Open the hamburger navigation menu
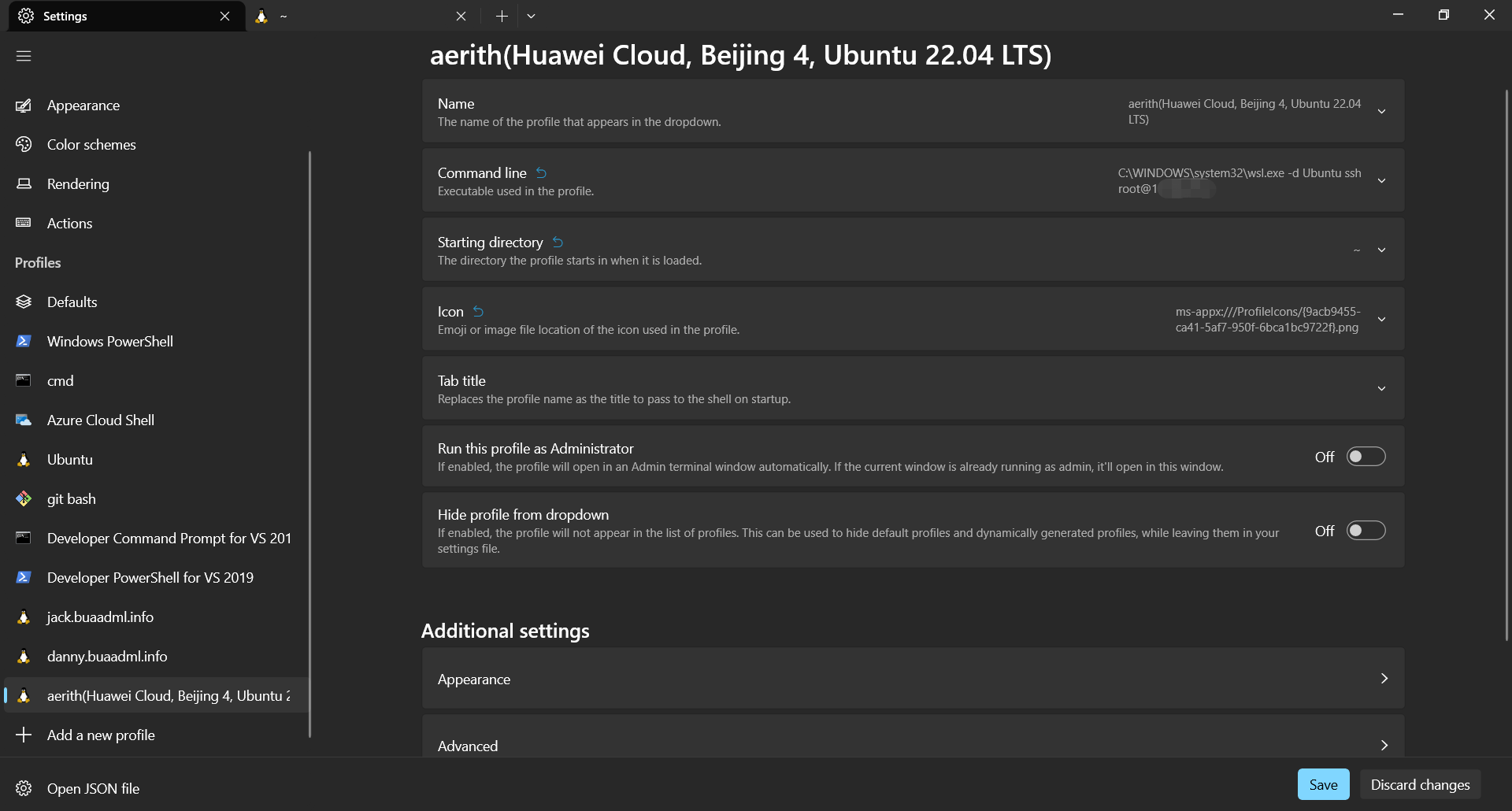This screenshot has height=811, width=1512. [x=24, y=56]
